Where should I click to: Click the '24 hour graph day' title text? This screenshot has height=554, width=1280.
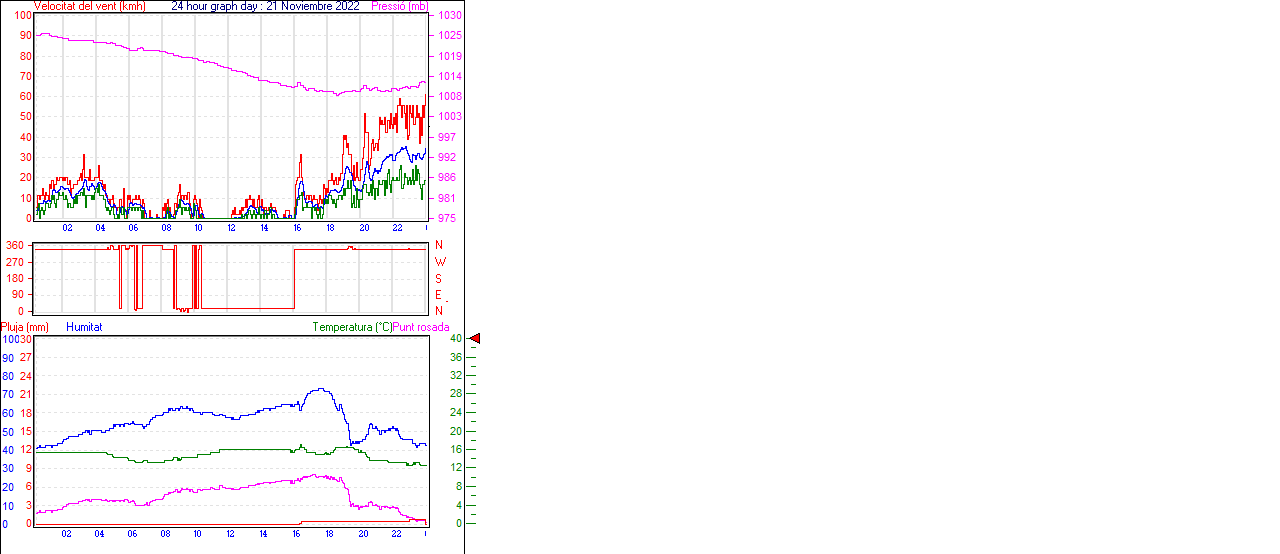coord(265,6)
